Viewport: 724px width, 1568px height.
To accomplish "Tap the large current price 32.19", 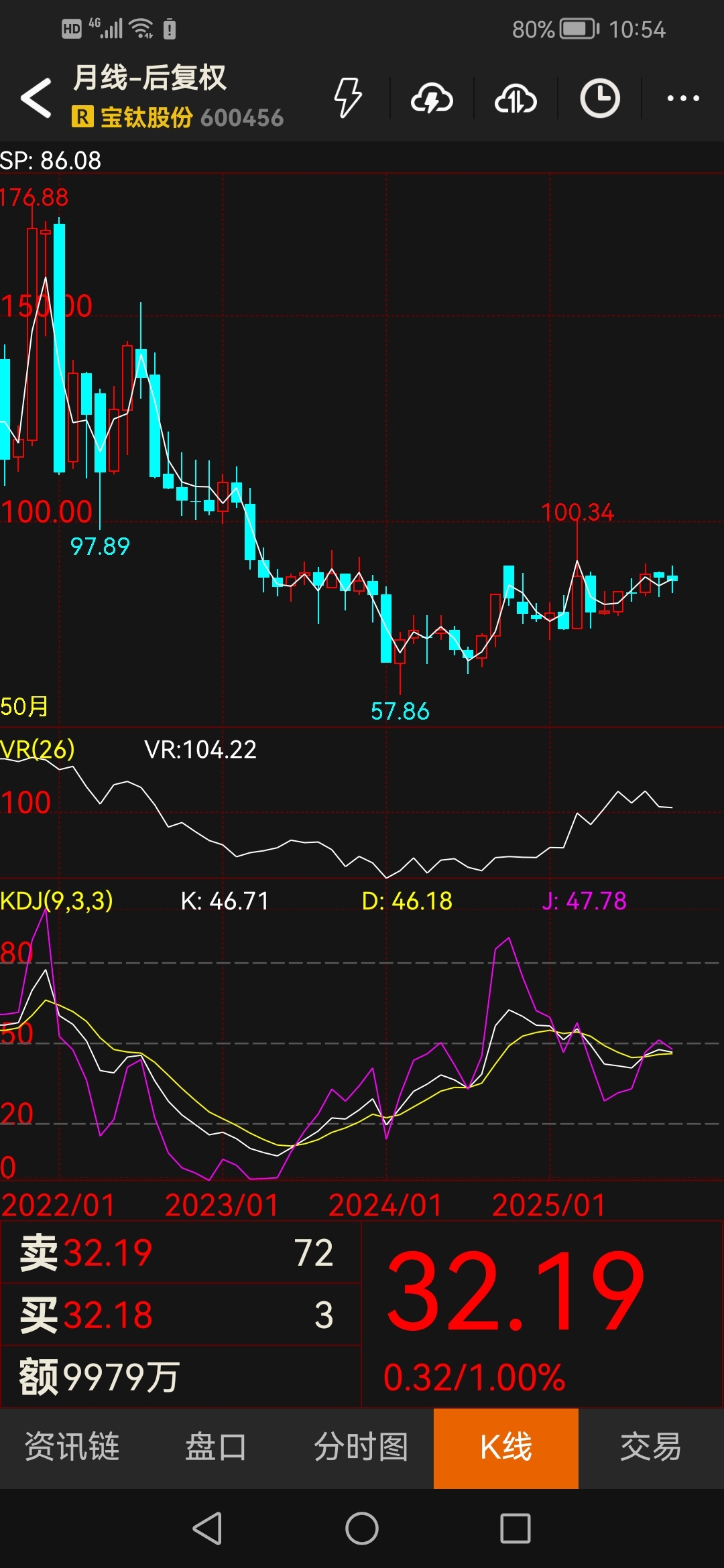I will (x=516, y=1291).
